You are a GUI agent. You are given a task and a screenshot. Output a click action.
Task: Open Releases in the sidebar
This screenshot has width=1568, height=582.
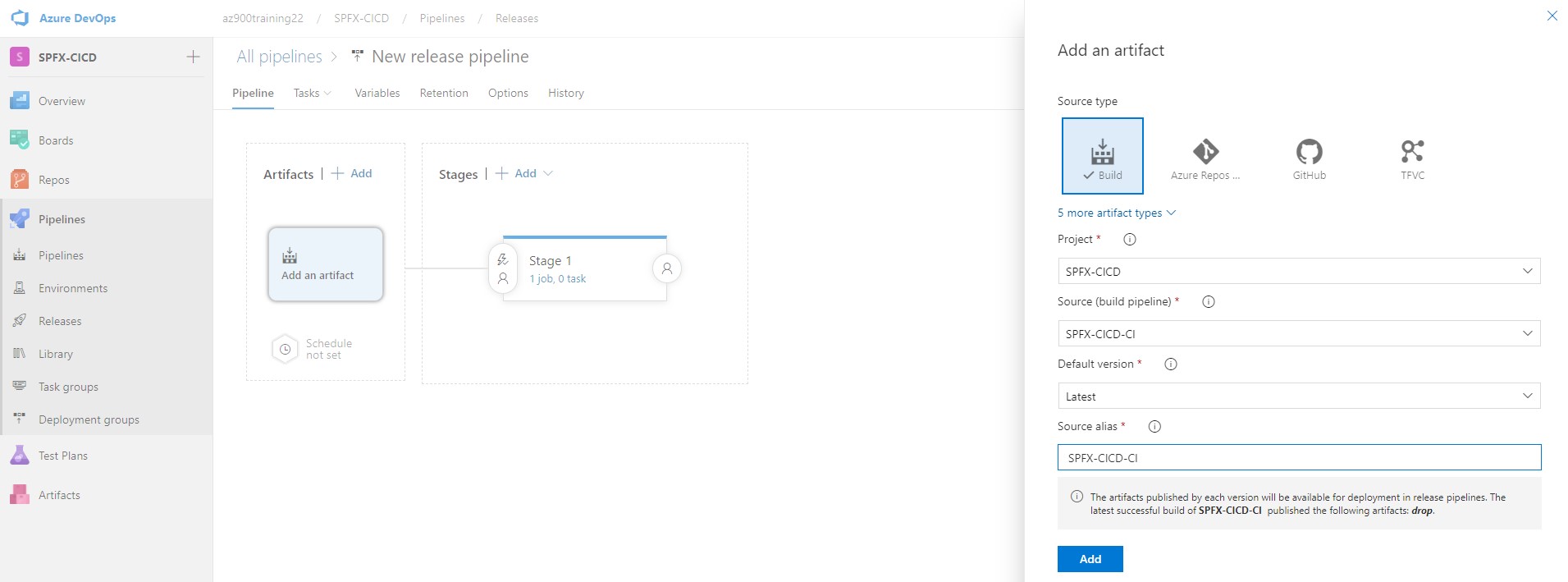click(60, 321)
